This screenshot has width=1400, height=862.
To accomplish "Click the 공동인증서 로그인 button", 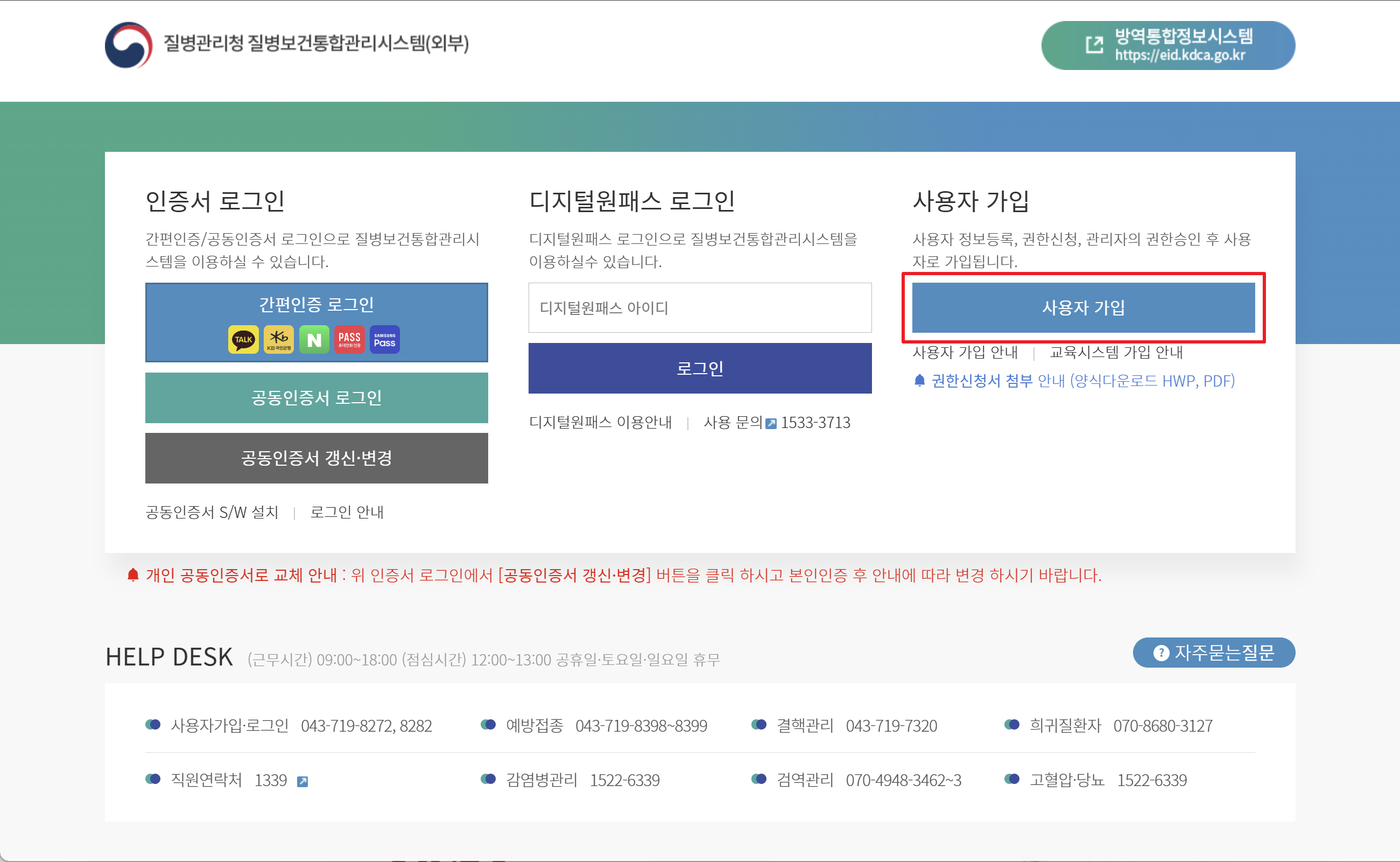I will [317, 398].
